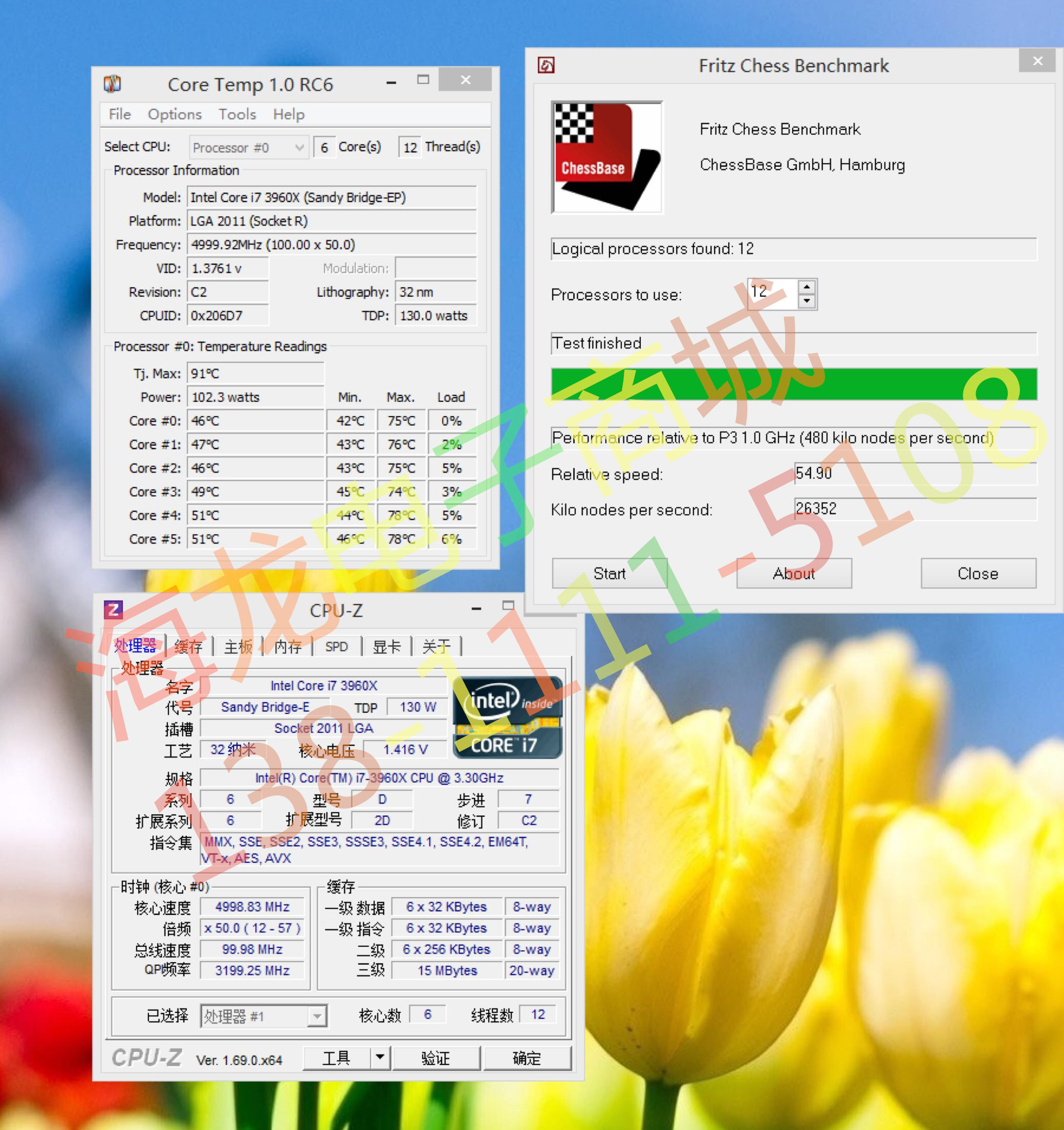This screenshot has width=1064, height=1130.
Task: Expand the 处理器 #1 selection combo box
Action: (317, 1016)
